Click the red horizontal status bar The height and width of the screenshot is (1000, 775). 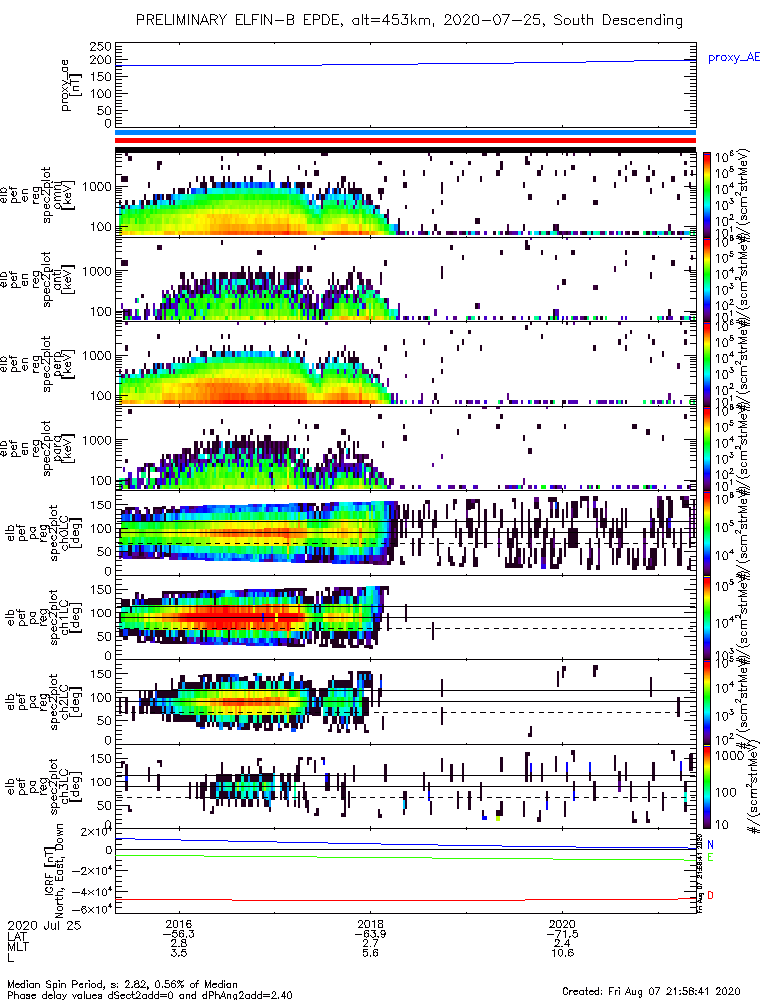click(406, 140)
